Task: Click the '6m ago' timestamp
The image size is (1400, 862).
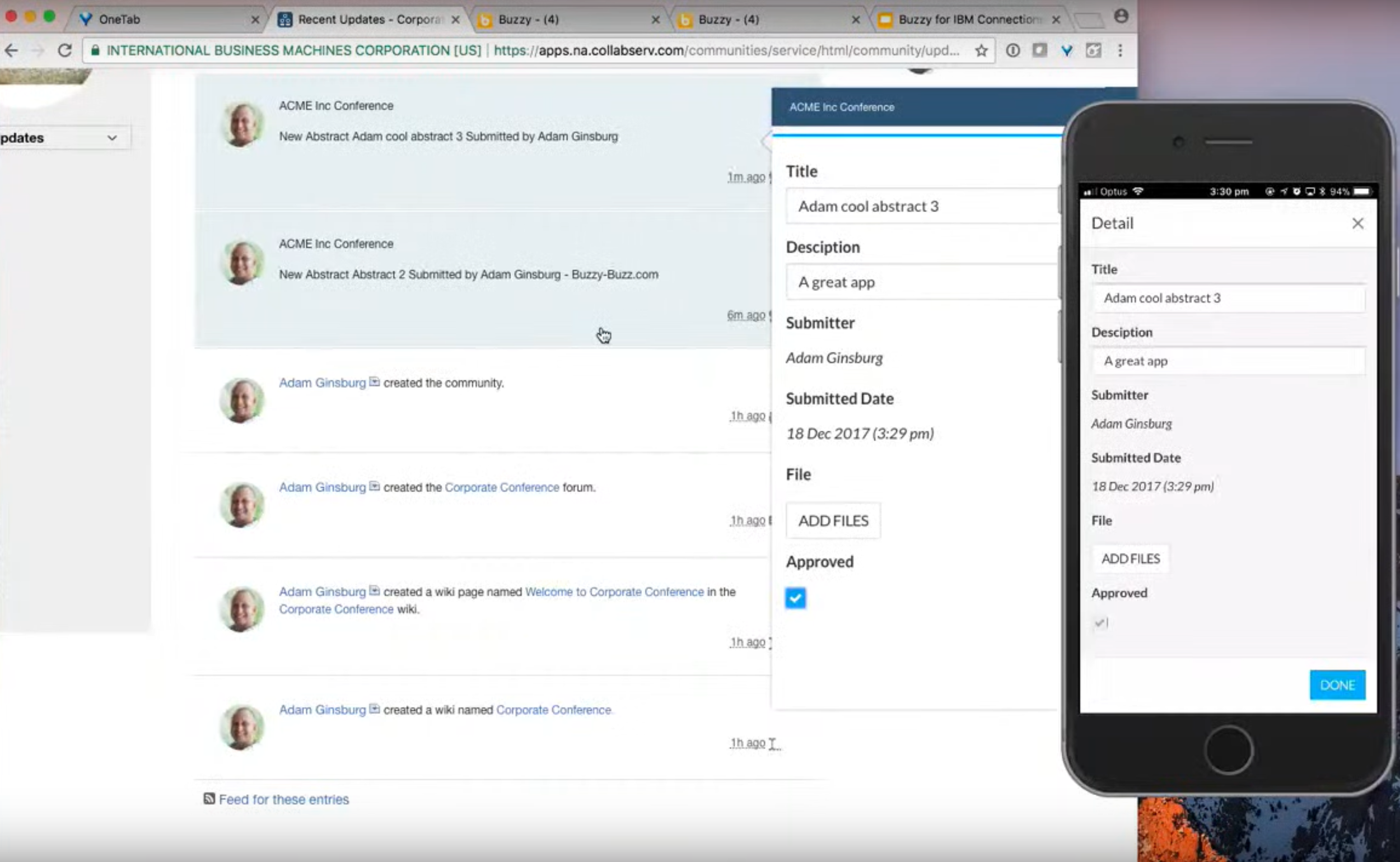Action: (746, 315)
